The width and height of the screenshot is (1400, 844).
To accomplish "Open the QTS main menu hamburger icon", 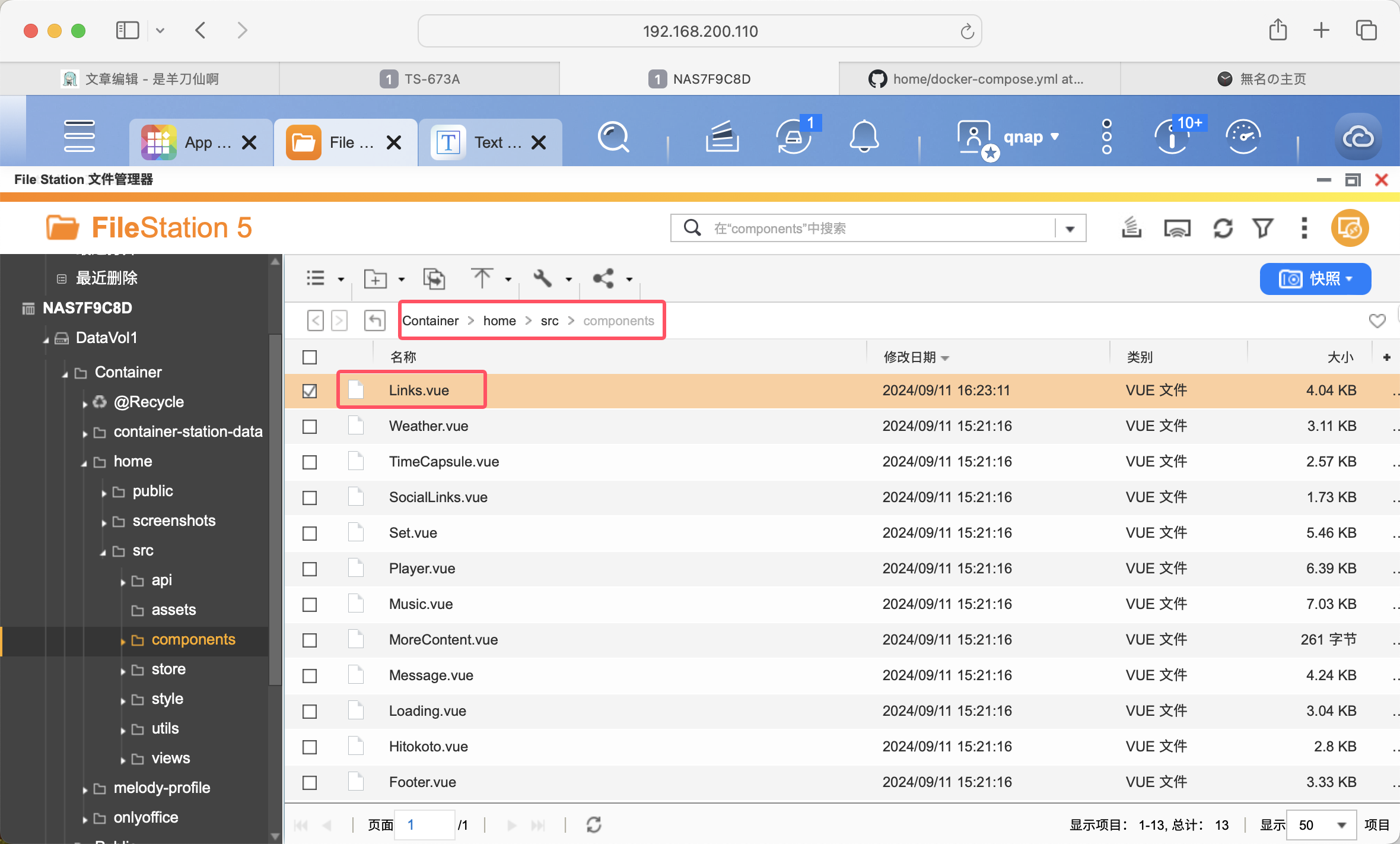I will pos(79,136).
